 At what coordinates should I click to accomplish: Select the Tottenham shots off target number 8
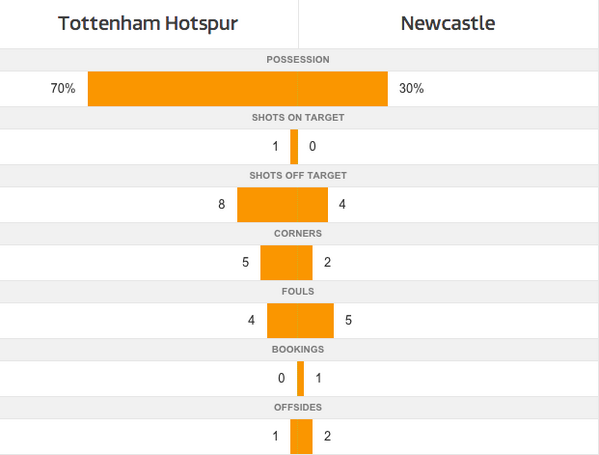coord(222,205)
